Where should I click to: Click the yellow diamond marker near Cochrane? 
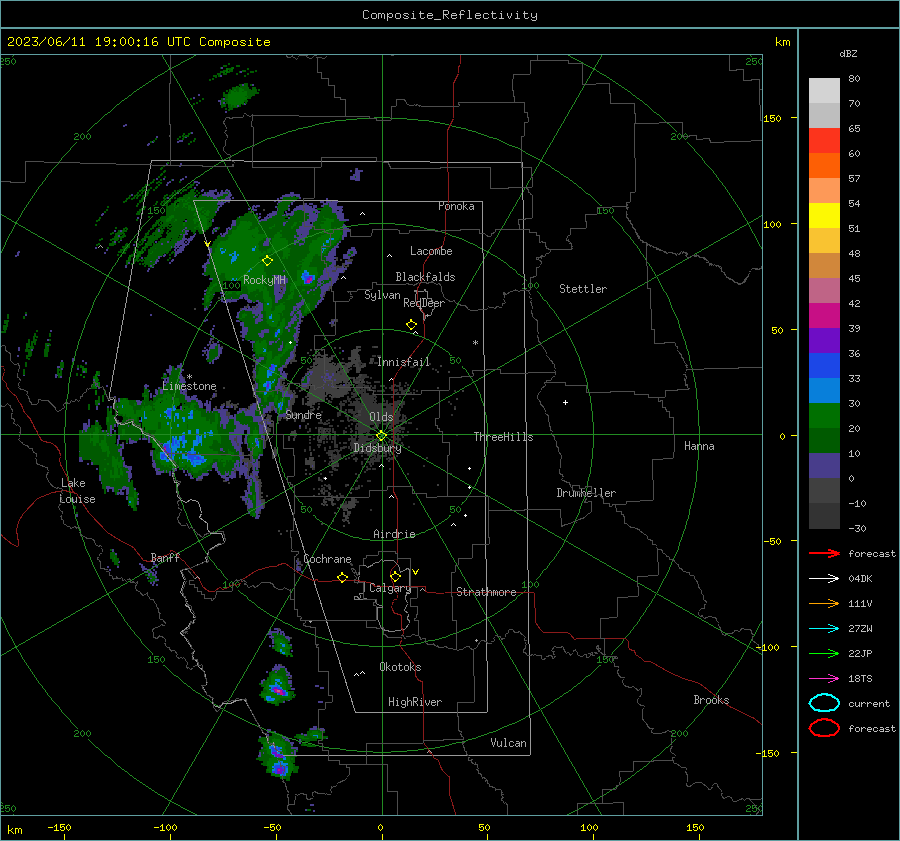point(342,577)
